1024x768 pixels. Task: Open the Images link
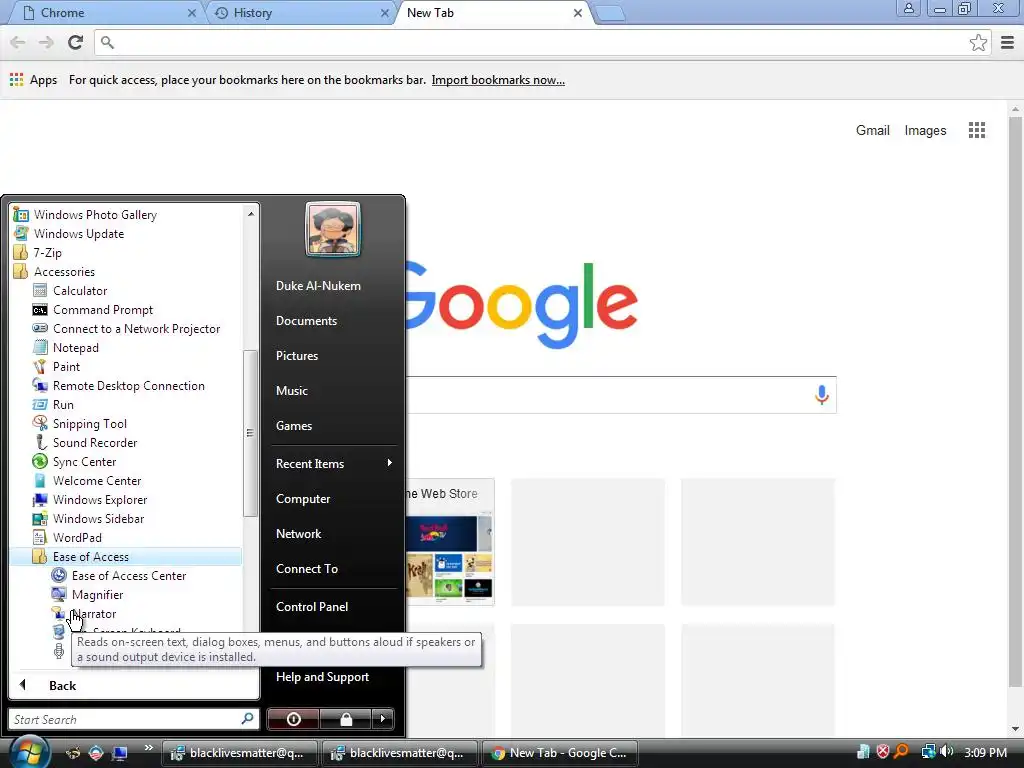[x=925, y=130]
